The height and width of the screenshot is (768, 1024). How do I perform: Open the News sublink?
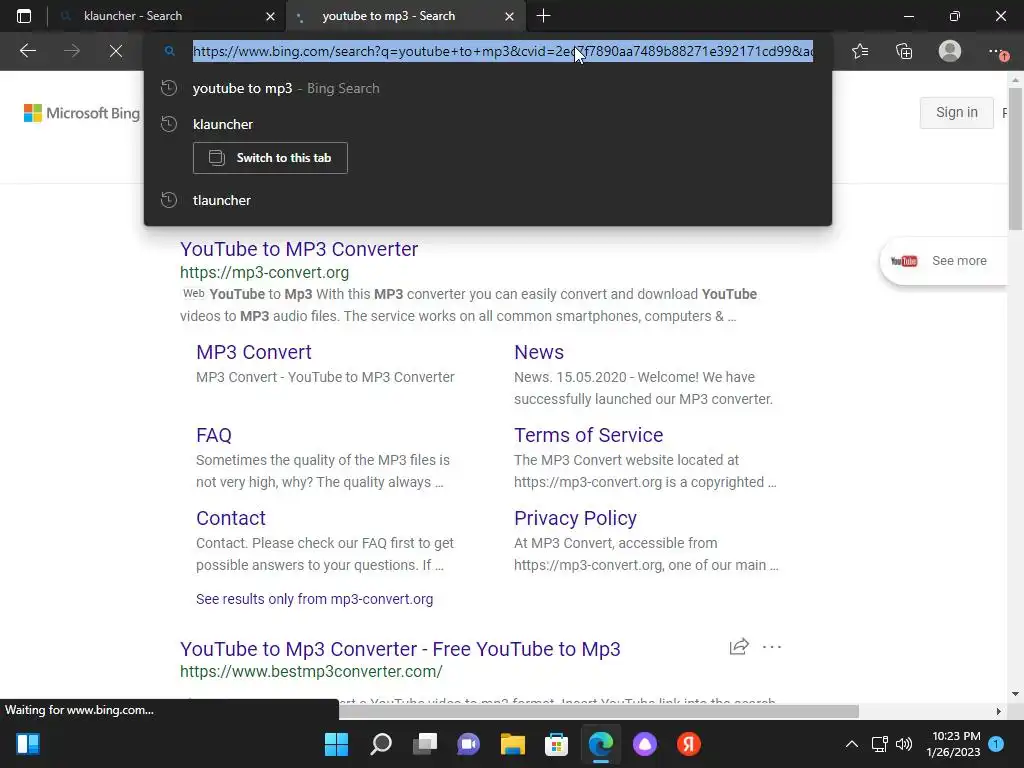539,352
